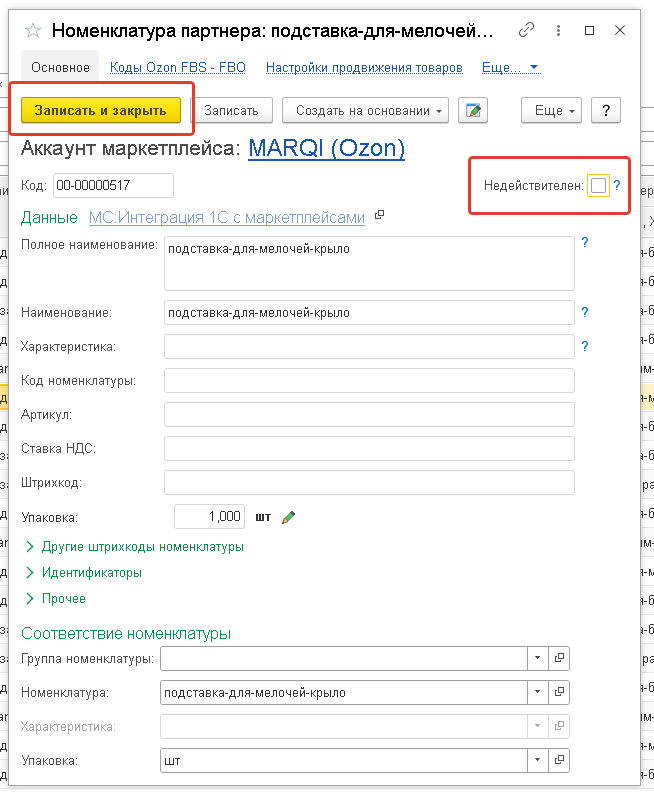Open Группа номенклатуры dropdown list
654x797 pixels.
pos(538,658)
